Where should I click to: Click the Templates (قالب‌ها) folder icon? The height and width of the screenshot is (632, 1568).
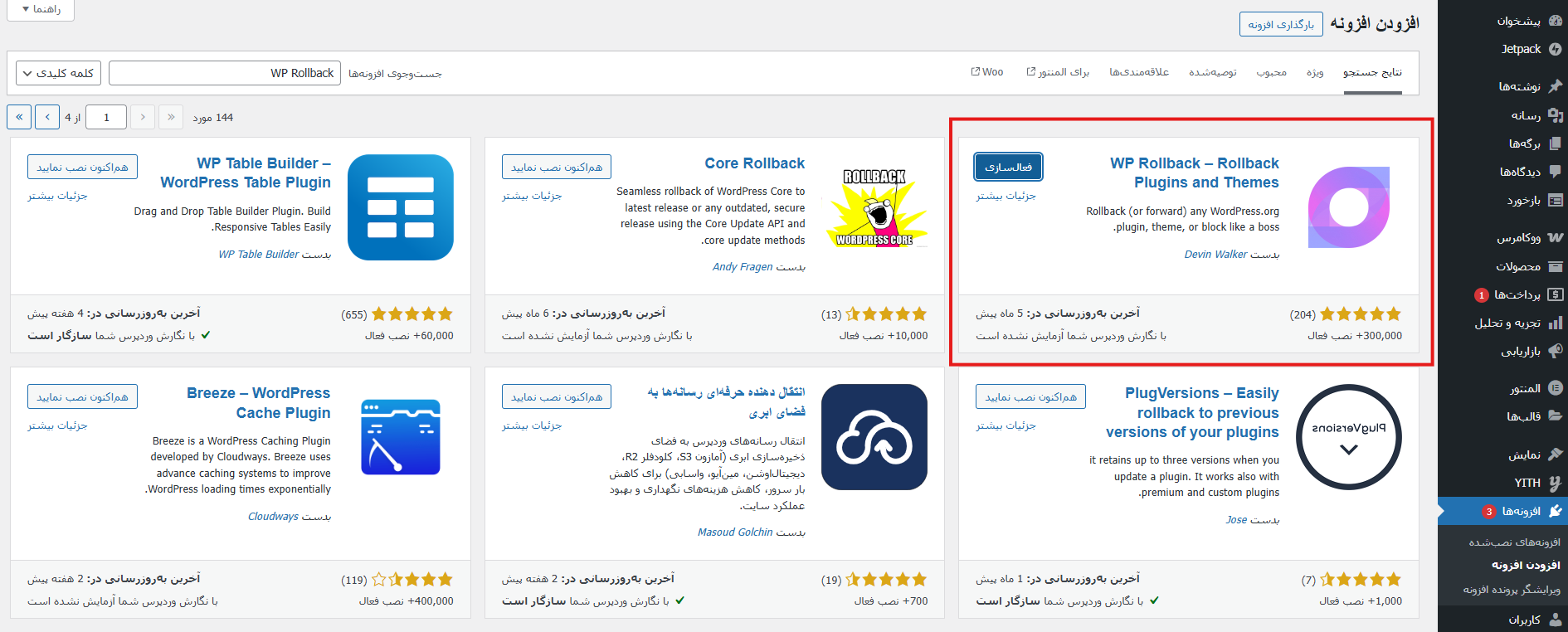tap(1555, 416)
